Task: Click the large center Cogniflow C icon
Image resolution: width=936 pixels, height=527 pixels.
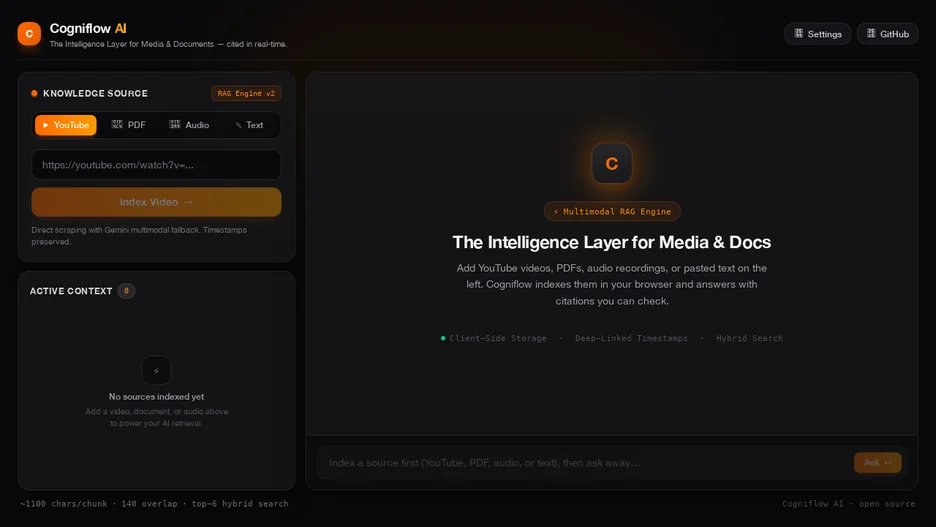Action: pyautogui.click(x=612, y=163)
